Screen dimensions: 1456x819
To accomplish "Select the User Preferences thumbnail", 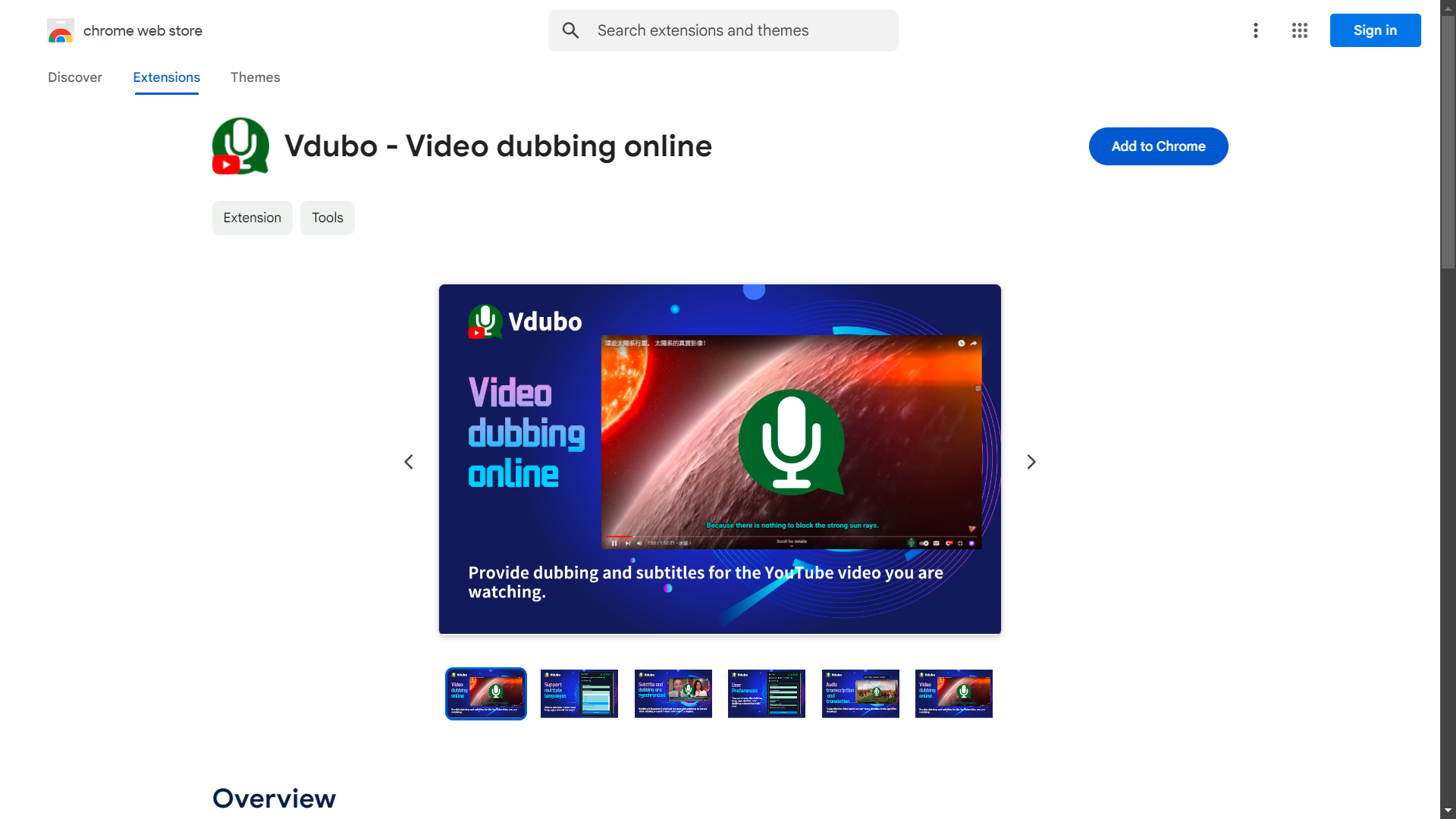I will [x=767, y=693].
